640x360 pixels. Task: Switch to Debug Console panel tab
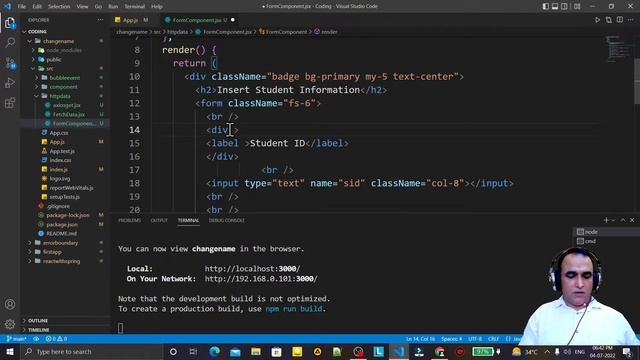coord(227,220)
